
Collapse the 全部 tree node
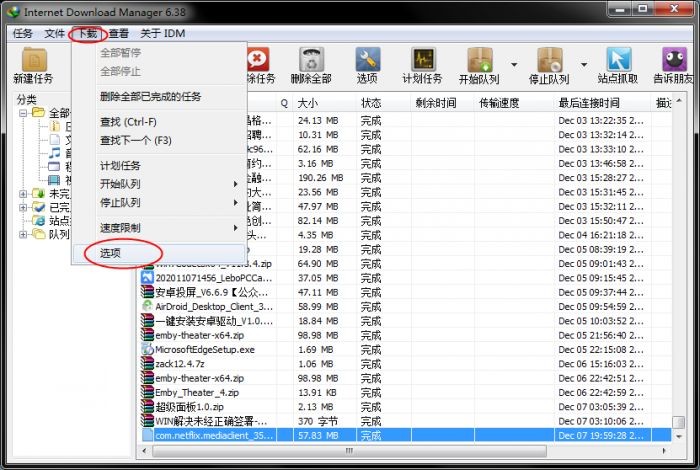pyautogui.click(x=23, y=113)
